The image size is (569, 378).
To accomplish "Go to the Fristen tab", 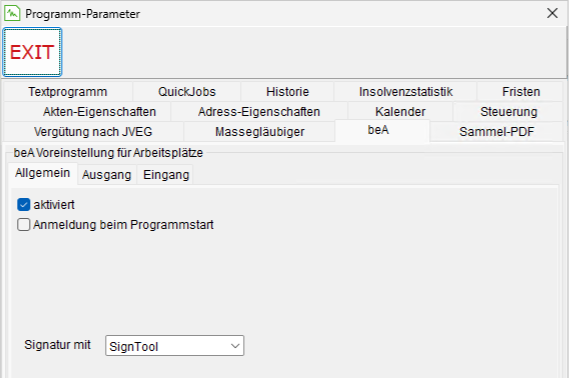I will click(x=521, y=91).
